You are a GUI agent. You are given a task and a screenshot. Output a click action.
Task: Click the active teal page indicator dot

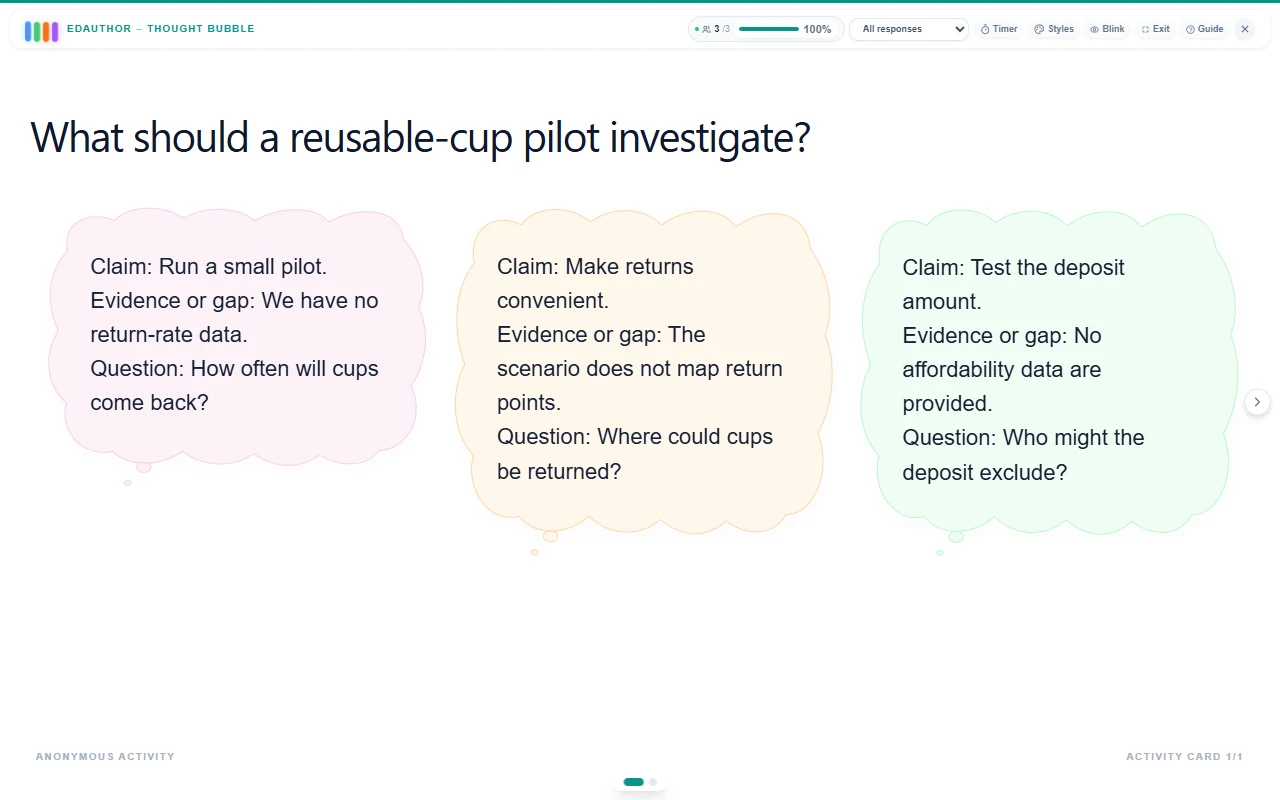pyautogui.click(x=634, y=782)
